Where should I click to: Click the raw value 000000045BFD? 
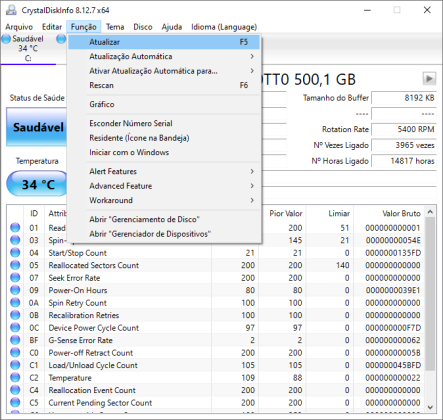tap(393, 365)
